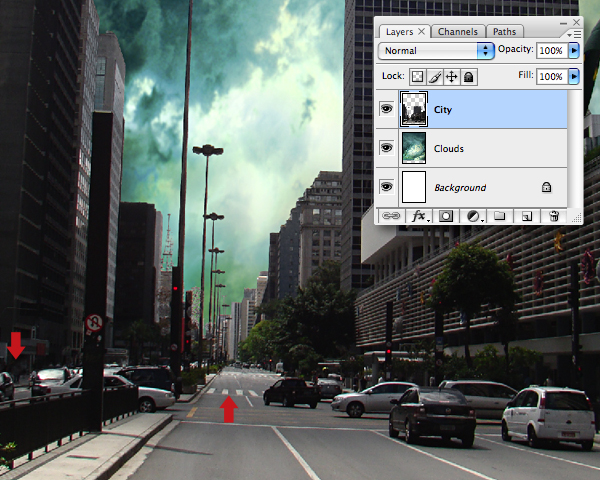Add a layer mask
This screenshot has width=600, height=480.
(445, 216)
